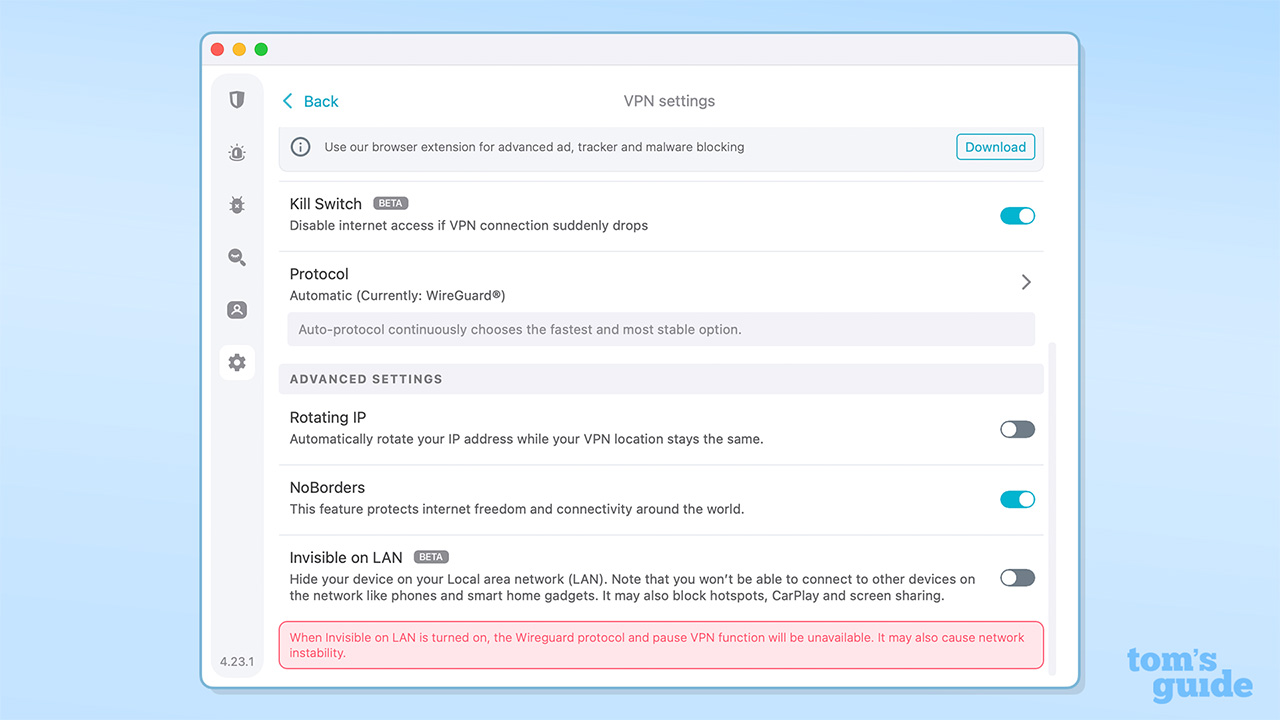Click the auto-protocol description box
Image resolution: width=1280 pixels, height=720 pixels.
[x=660, y=329]
